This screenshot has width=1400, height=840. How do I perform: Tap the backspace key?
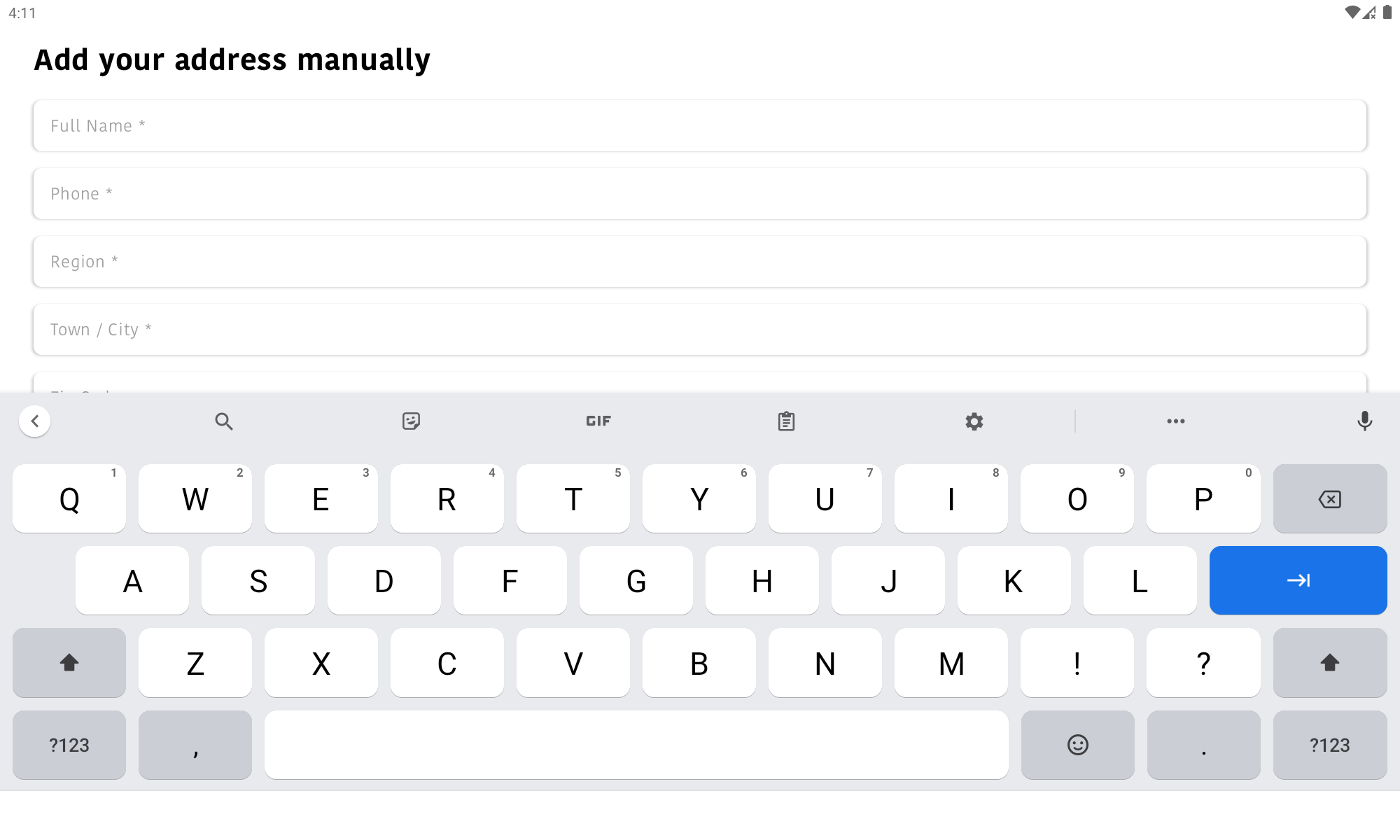tap(1329, 498)
